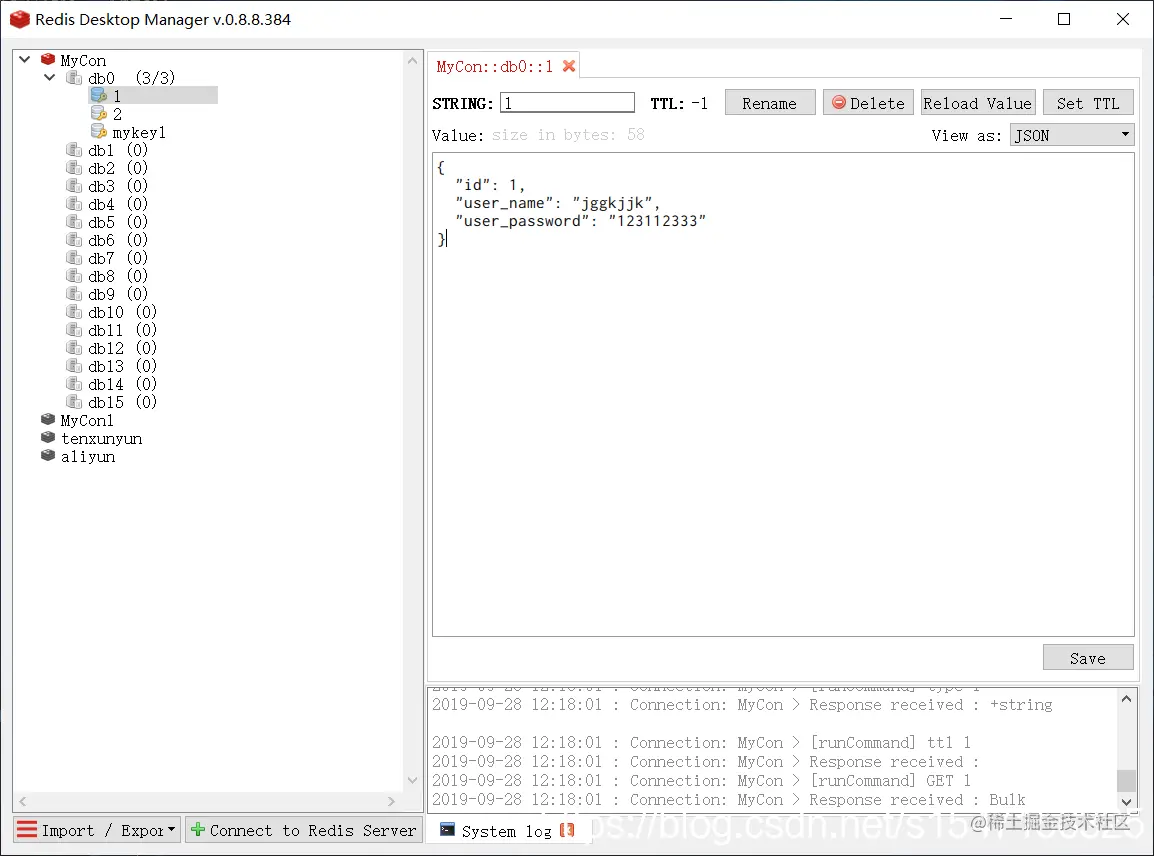
Task: Select the MyCon1 connection label
Action: click(87, 420)
